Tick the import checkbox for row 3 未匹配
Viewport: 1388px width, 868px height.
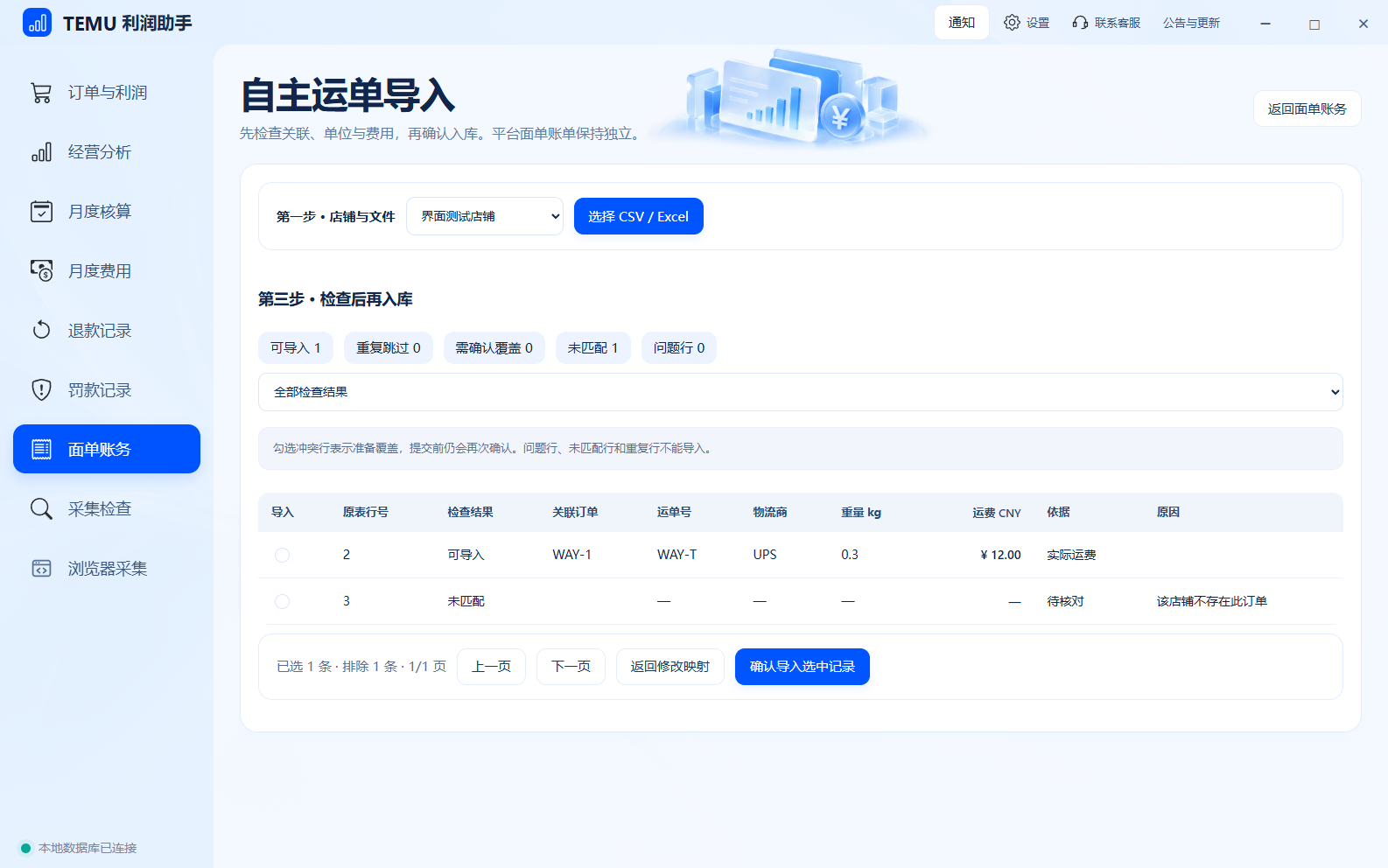coord(282,601)
